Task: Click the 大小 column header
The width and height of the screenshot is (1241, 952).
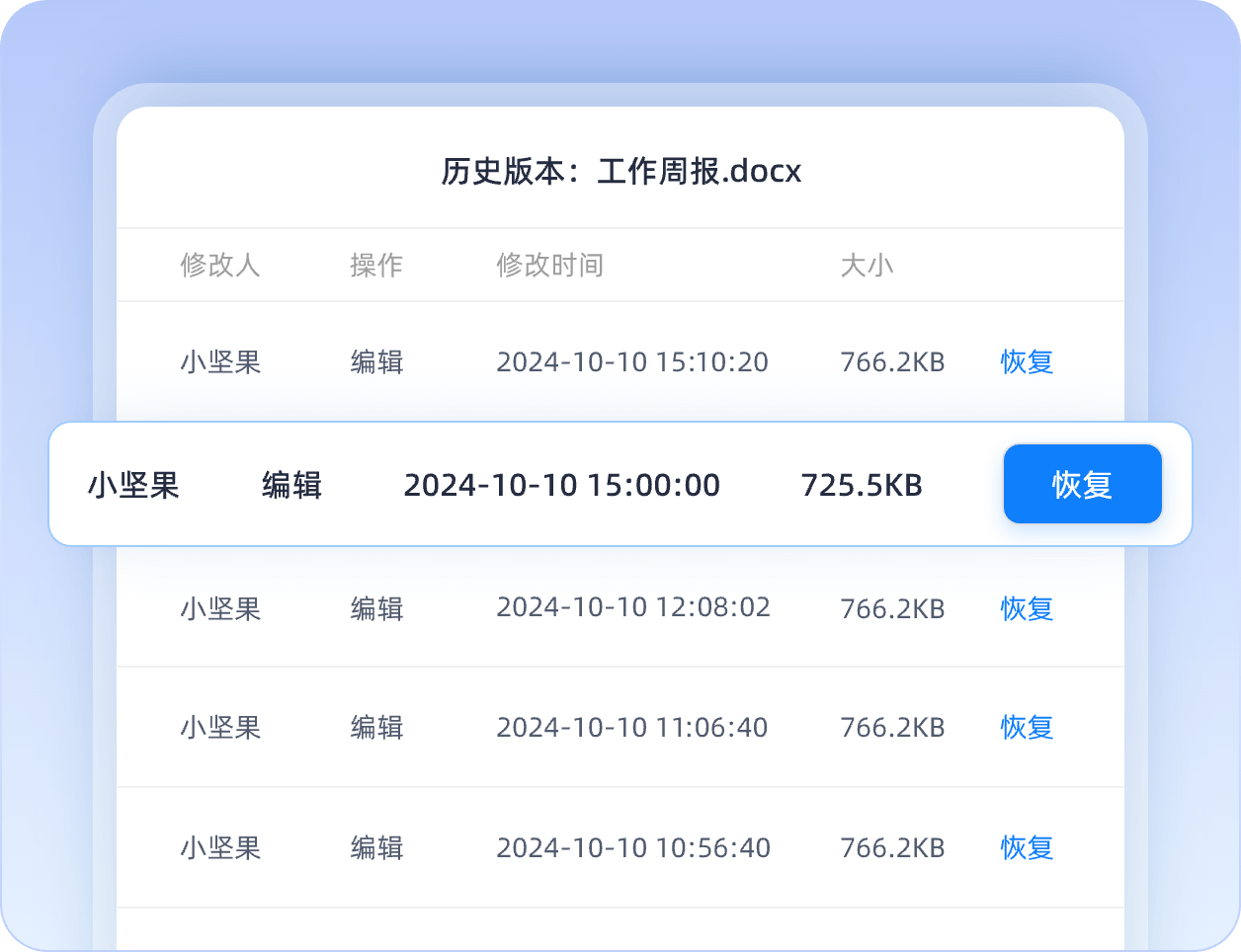Action: click(x=867, y=266)
